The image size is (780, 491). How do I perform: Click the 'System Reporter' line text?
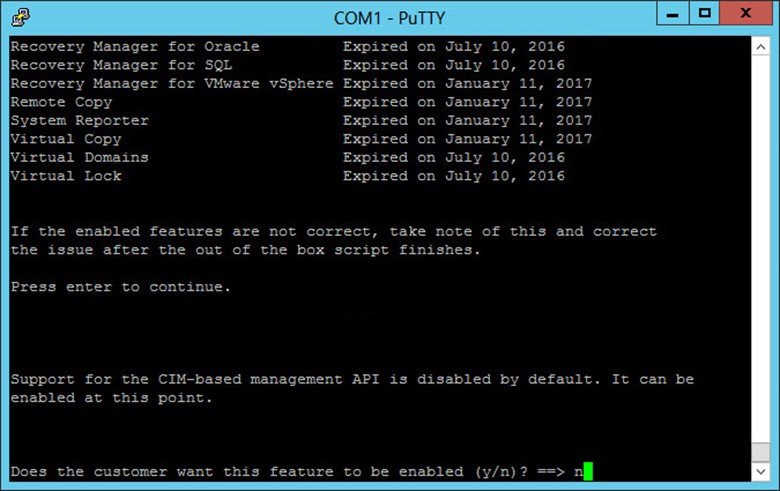tap(80, 120)
